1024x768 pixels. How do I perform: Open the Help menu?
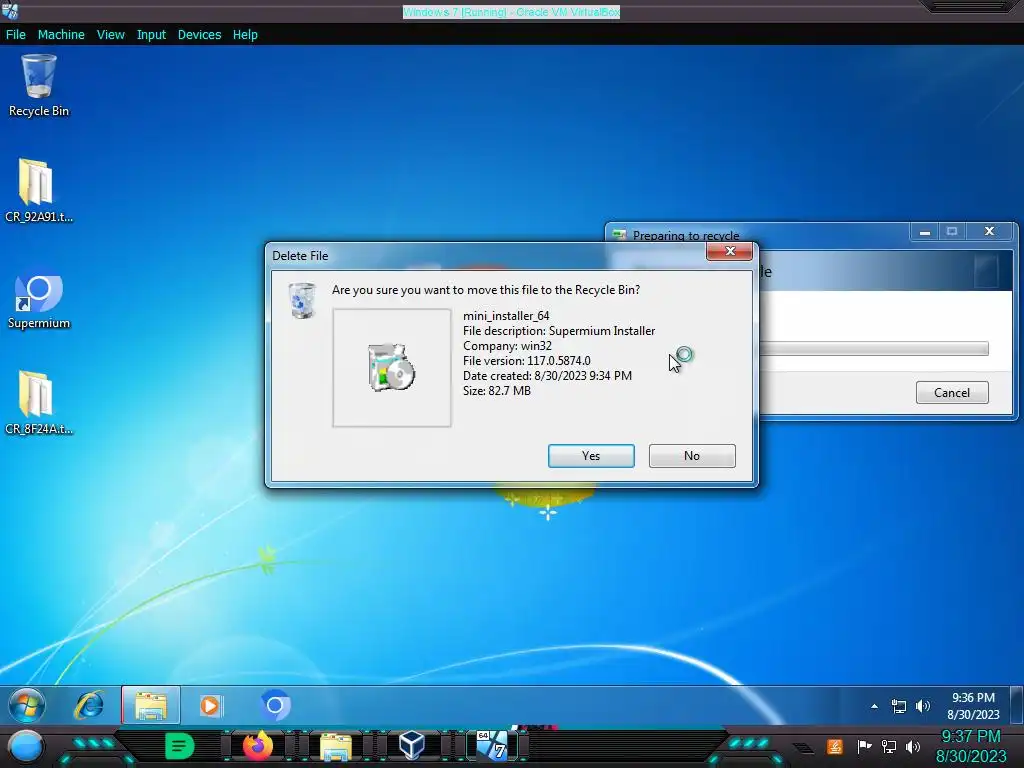[245, 35]
